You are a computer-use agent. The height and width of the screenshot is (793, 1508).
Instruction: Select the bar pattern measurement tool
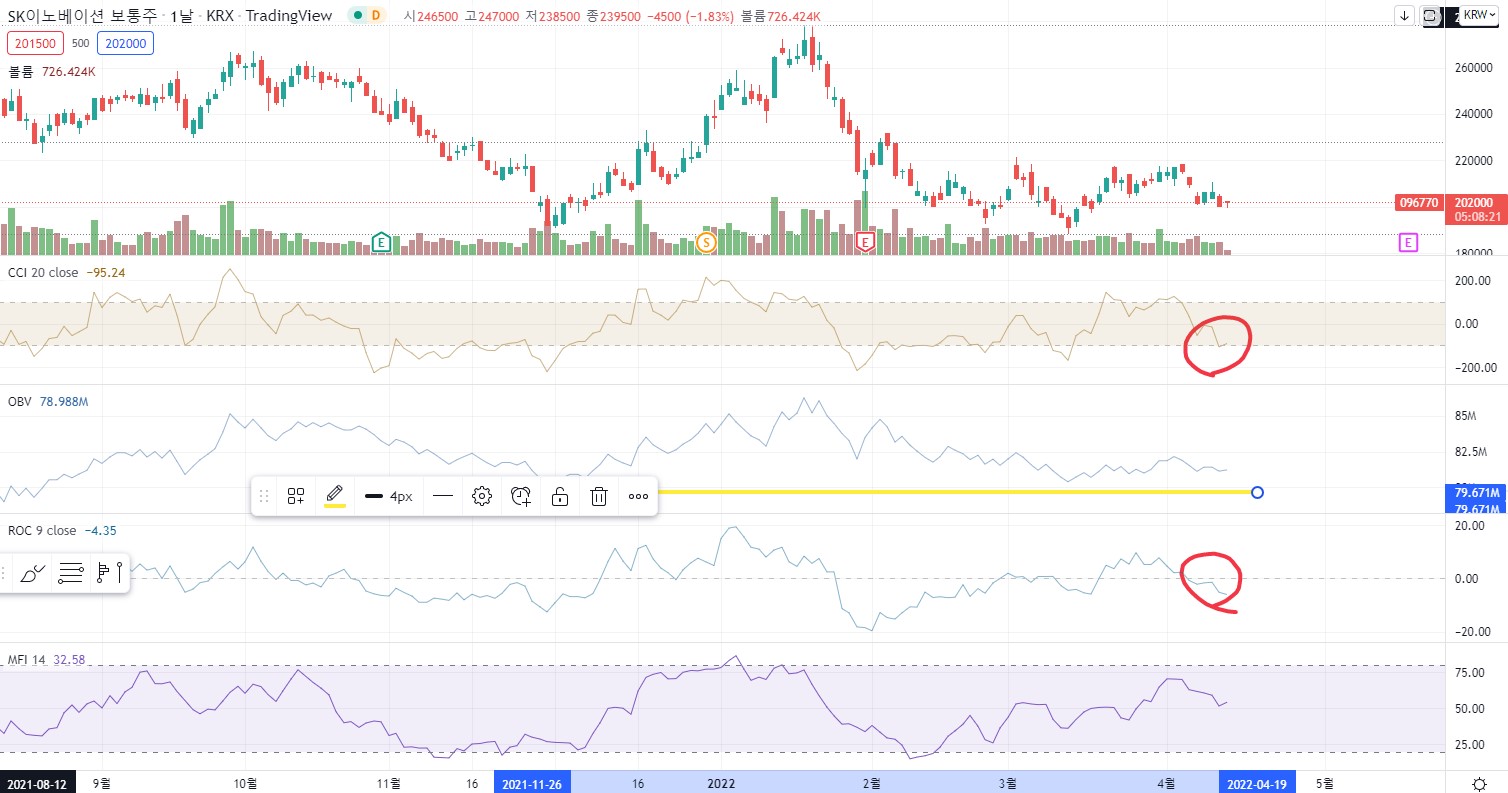pos(108,573)
